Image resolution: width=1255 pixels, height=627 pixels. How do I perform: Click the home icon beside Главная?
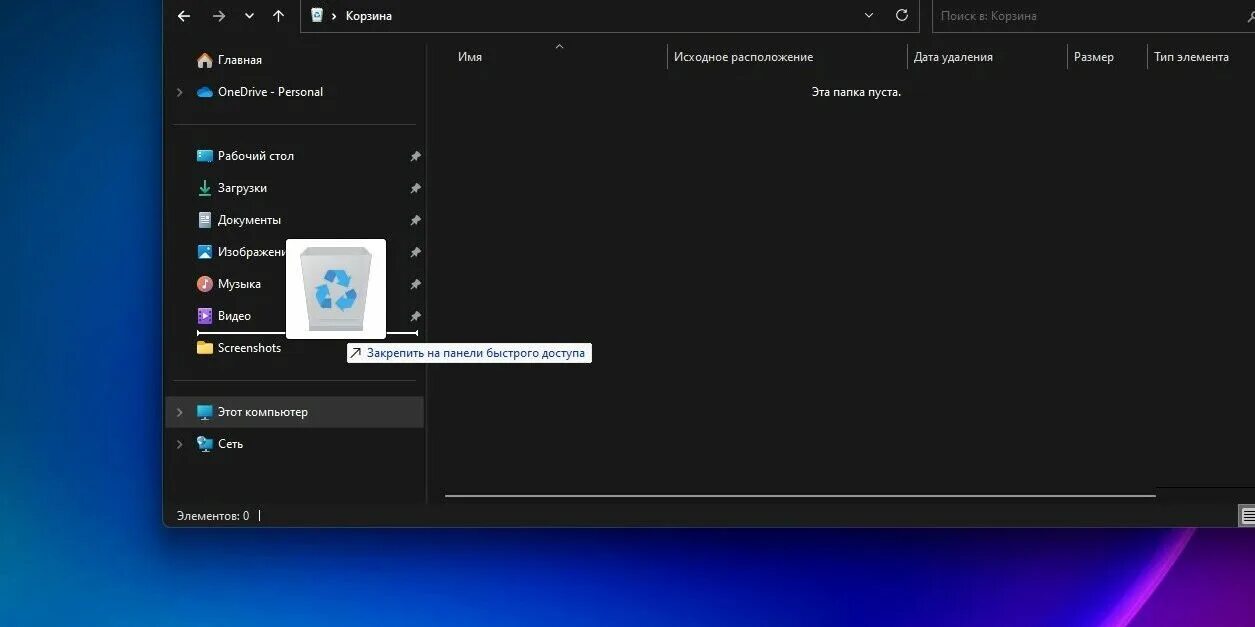(205, 60)
